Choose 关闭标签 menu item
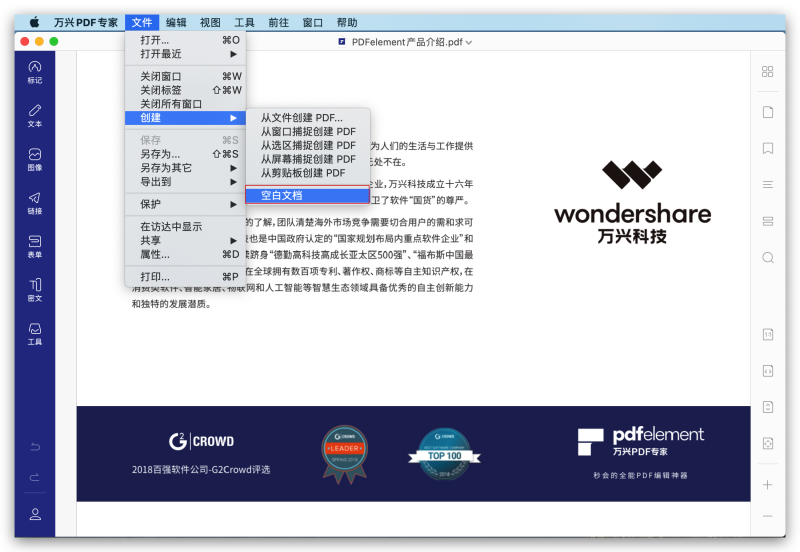This screenshot has height=552, width=800. [x=186, y=90]
